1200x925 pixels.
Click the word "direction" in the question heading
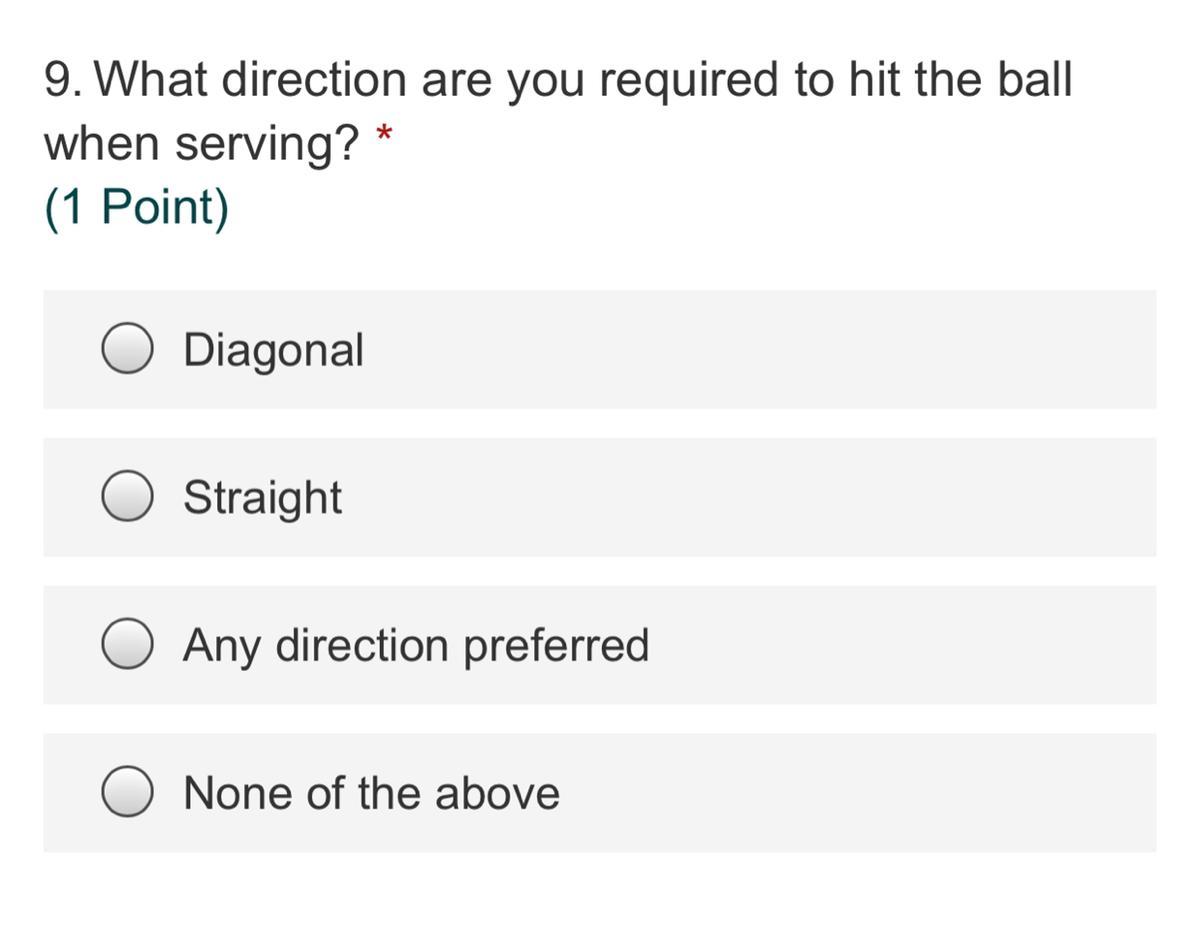pyautogui.click(x=314, y=80)
